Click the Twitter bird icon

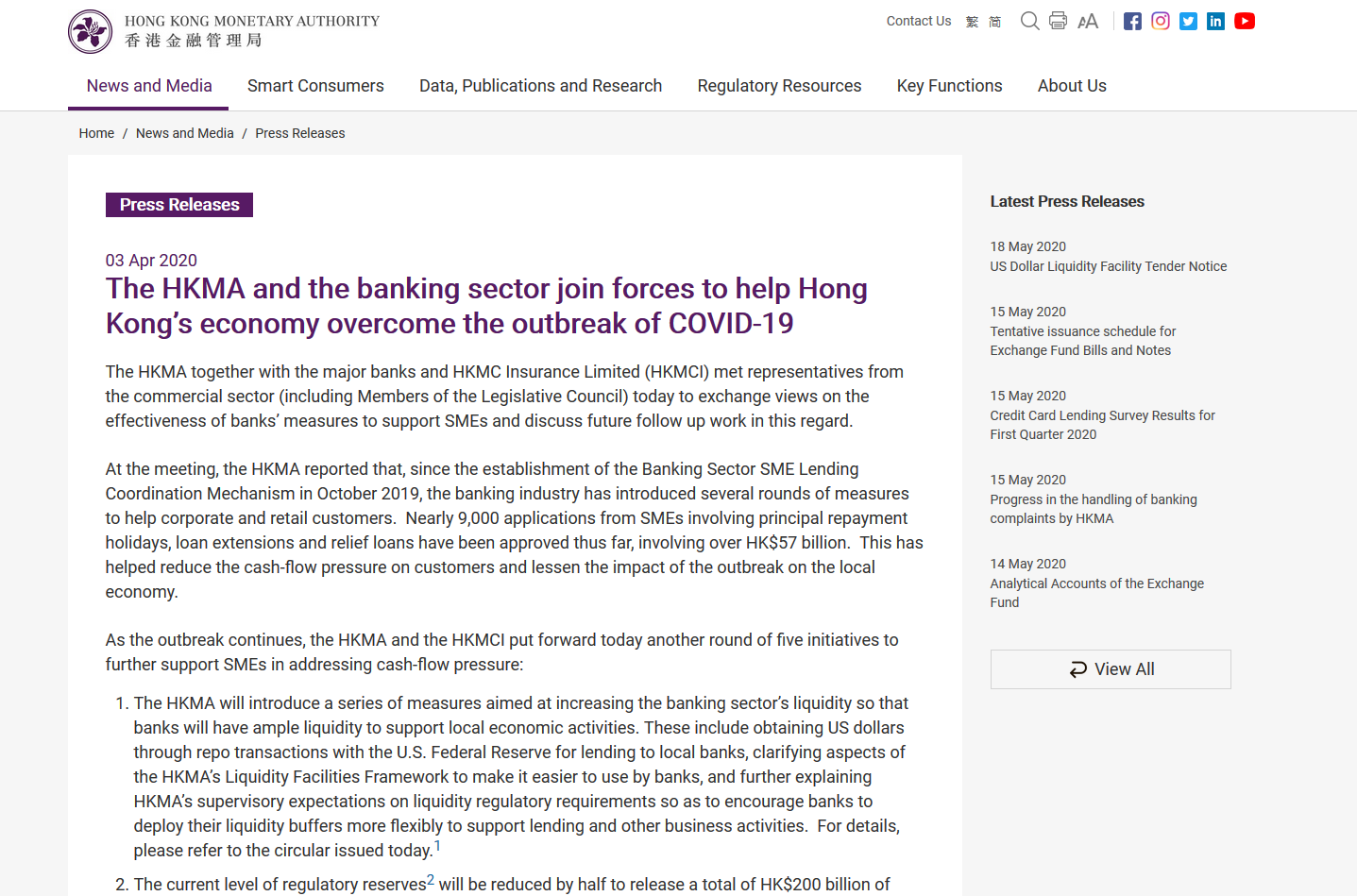point(1188,21)
